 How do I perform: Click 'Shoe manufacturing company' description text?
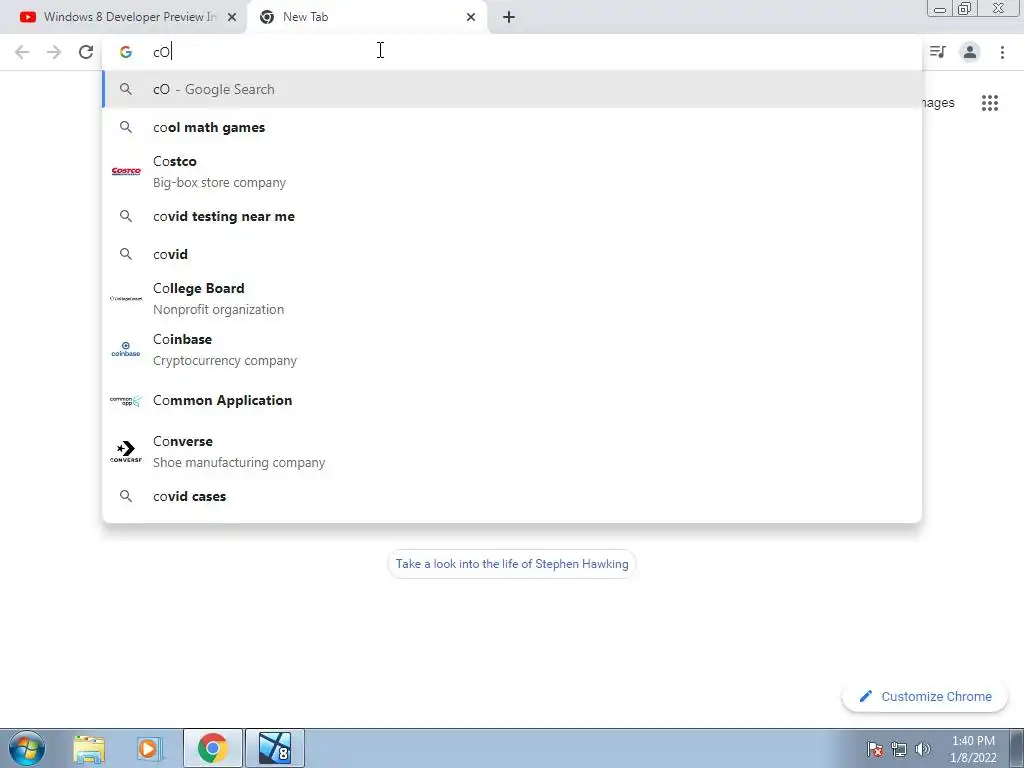[239, 462]
